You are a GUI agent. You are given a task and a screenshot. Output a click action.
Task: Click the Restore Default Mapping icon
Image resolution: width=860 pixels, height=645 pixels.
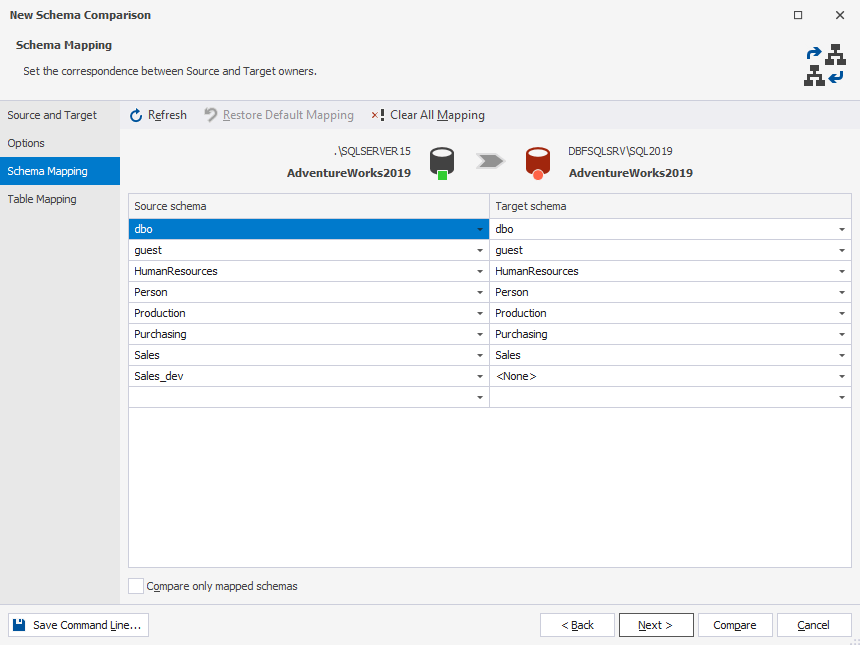coord(210,114)
